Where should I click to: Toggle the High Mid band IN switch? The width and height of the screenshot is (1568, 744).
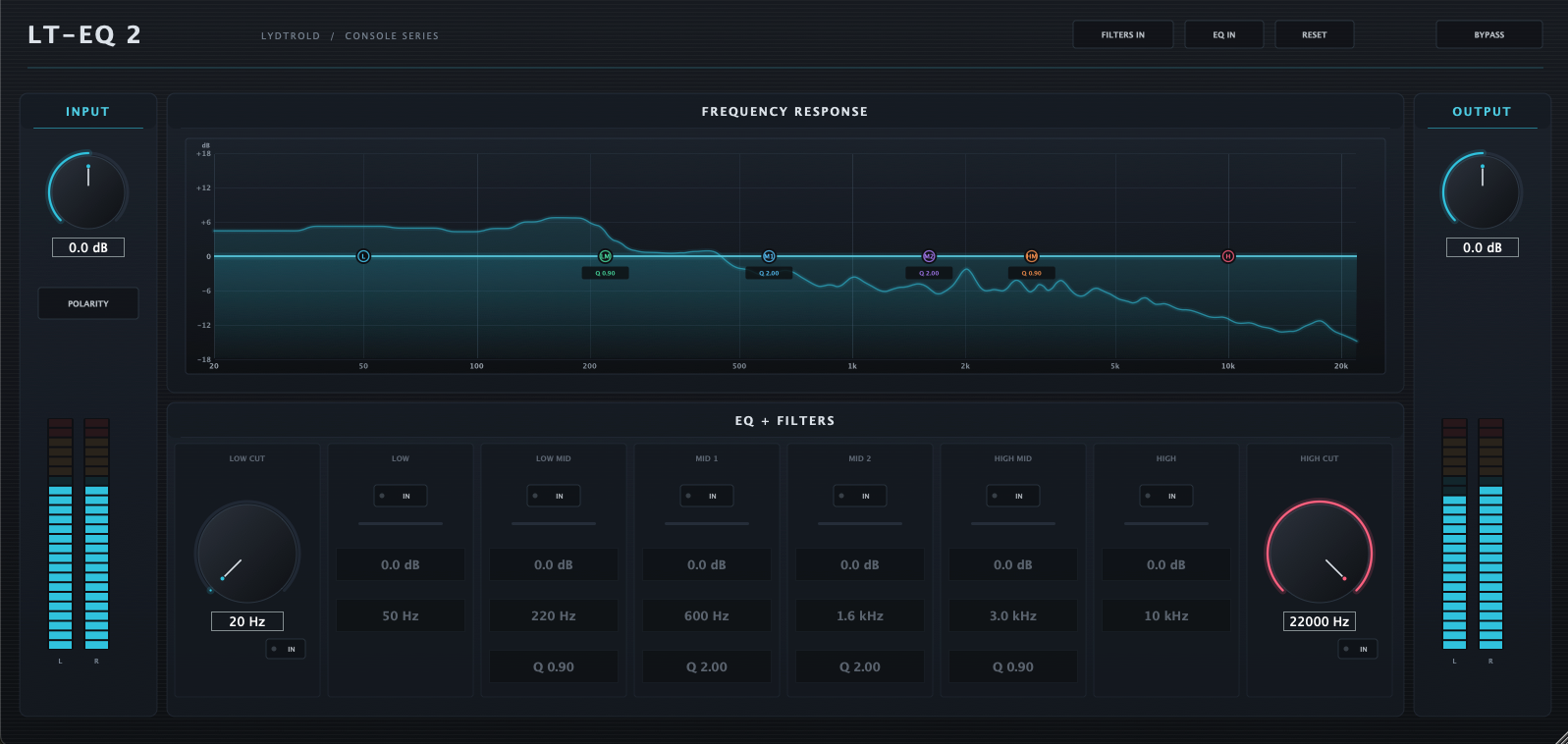click(1013, 496)
